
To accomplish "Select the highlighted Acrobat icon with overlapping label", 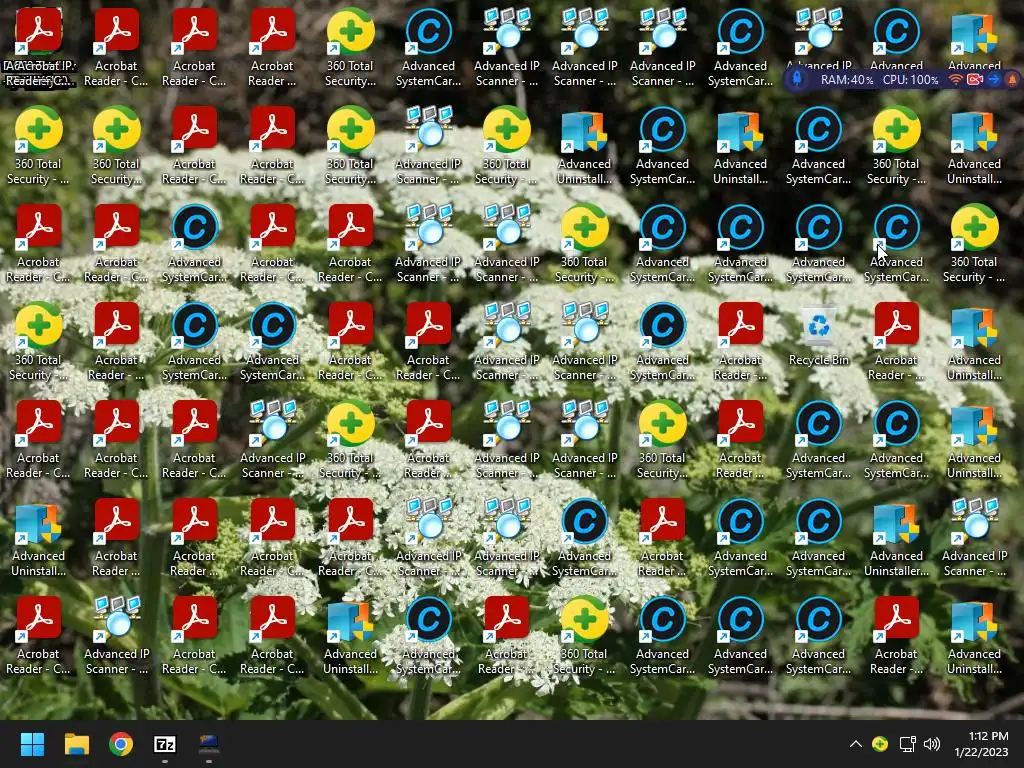I will 39,46.
